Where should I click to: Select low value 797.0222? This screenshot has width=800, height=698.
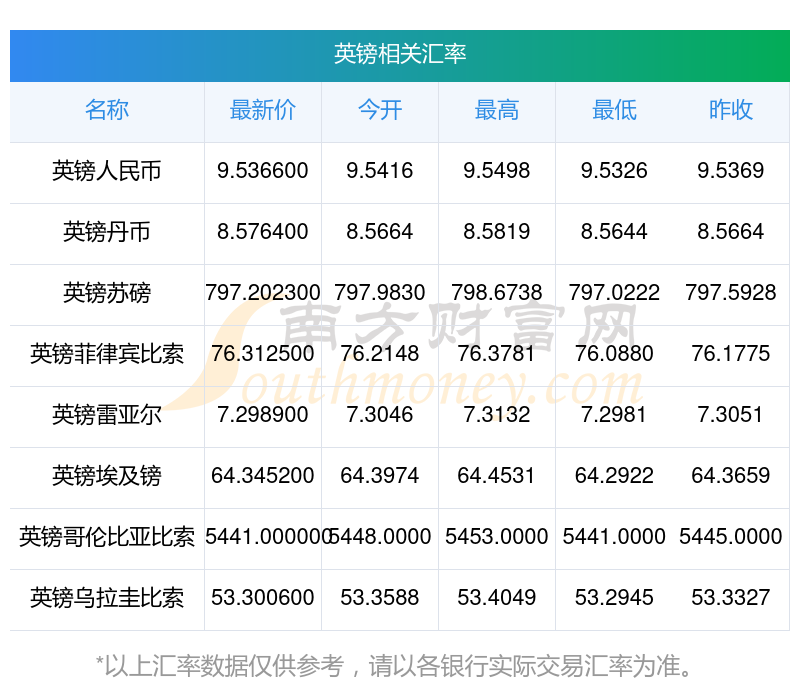614,292
